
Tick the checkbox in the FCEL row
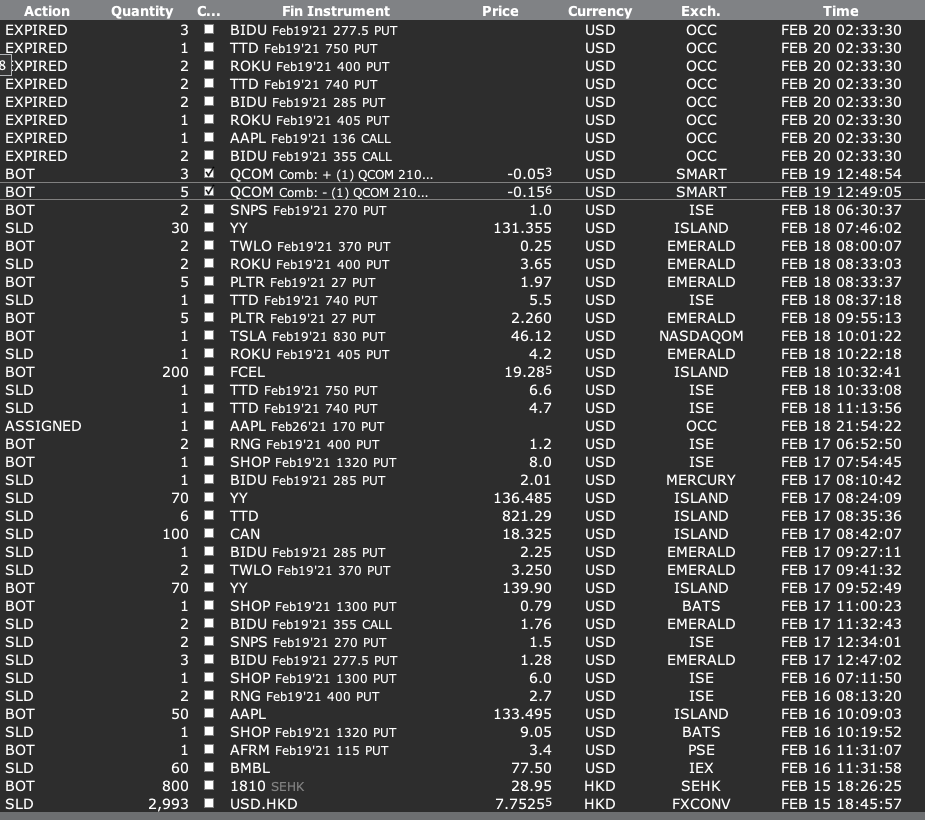[209, 371]
